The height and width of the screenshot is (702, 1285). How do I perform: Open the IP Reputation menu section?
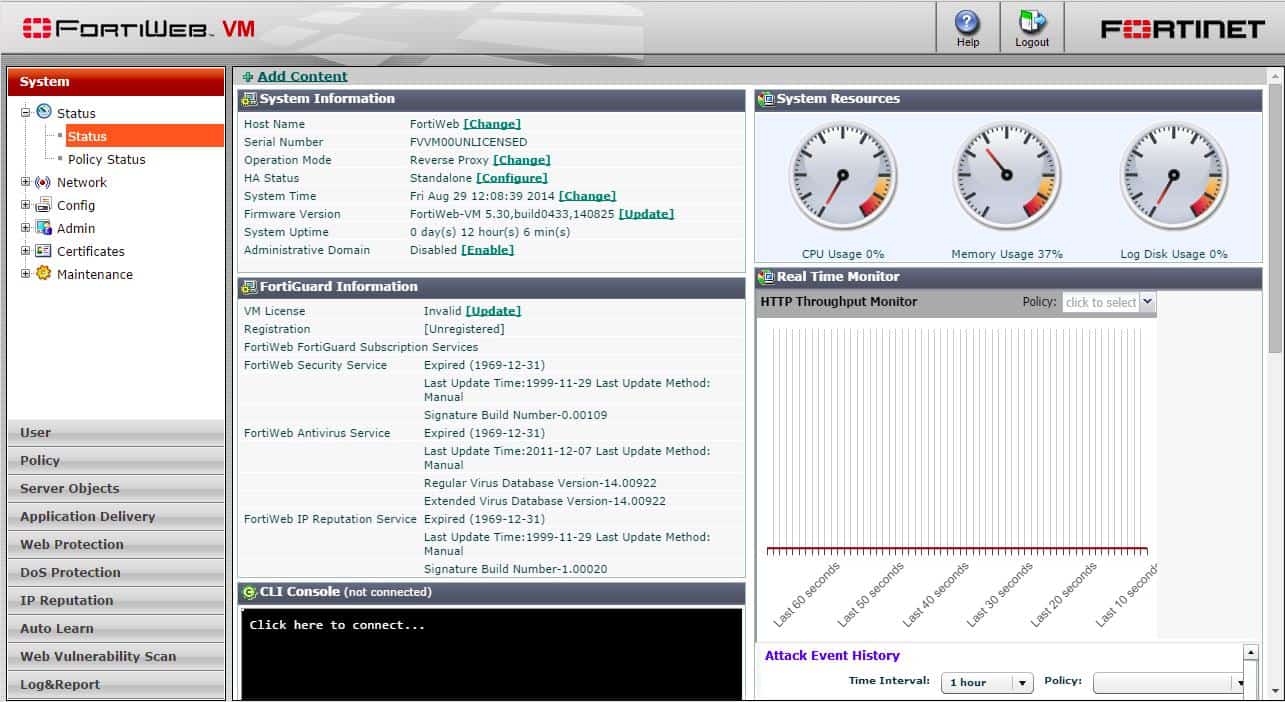pyautogui.click(x=116, y=601)
